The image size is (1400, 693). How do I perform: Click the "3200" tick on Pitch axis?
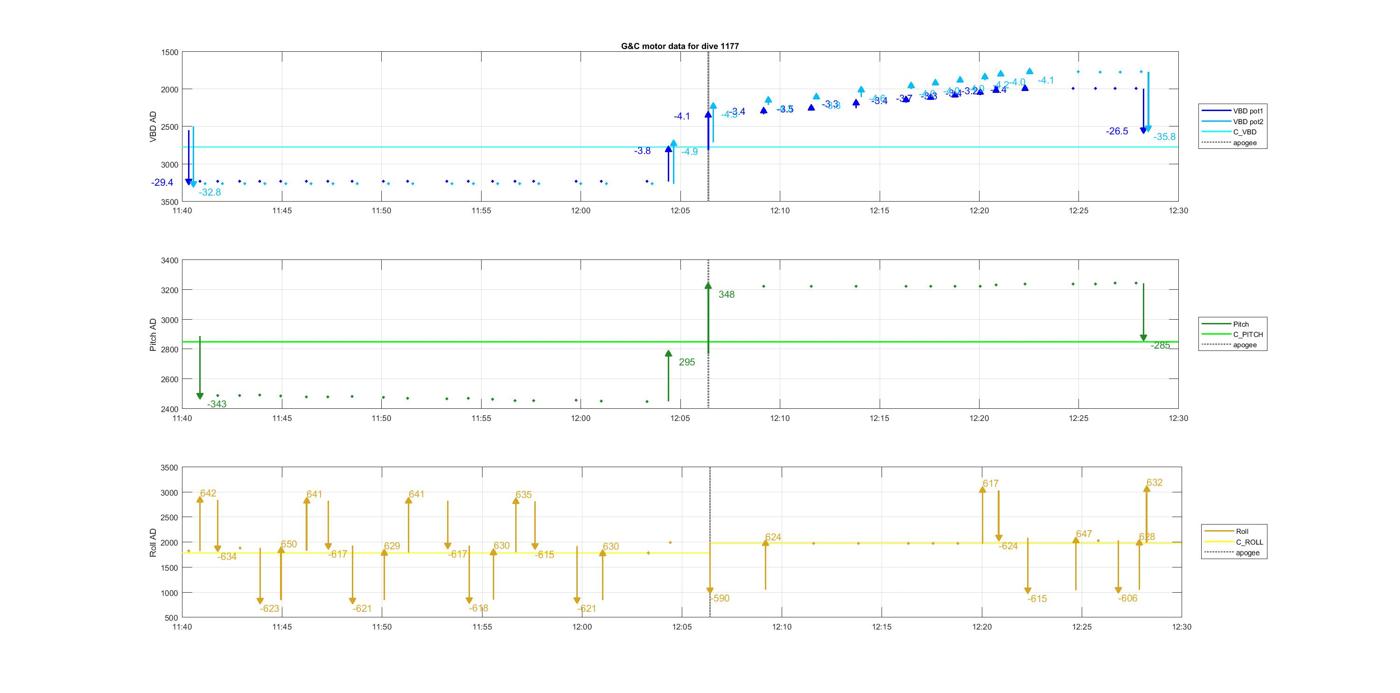click(x=170, y=291)
